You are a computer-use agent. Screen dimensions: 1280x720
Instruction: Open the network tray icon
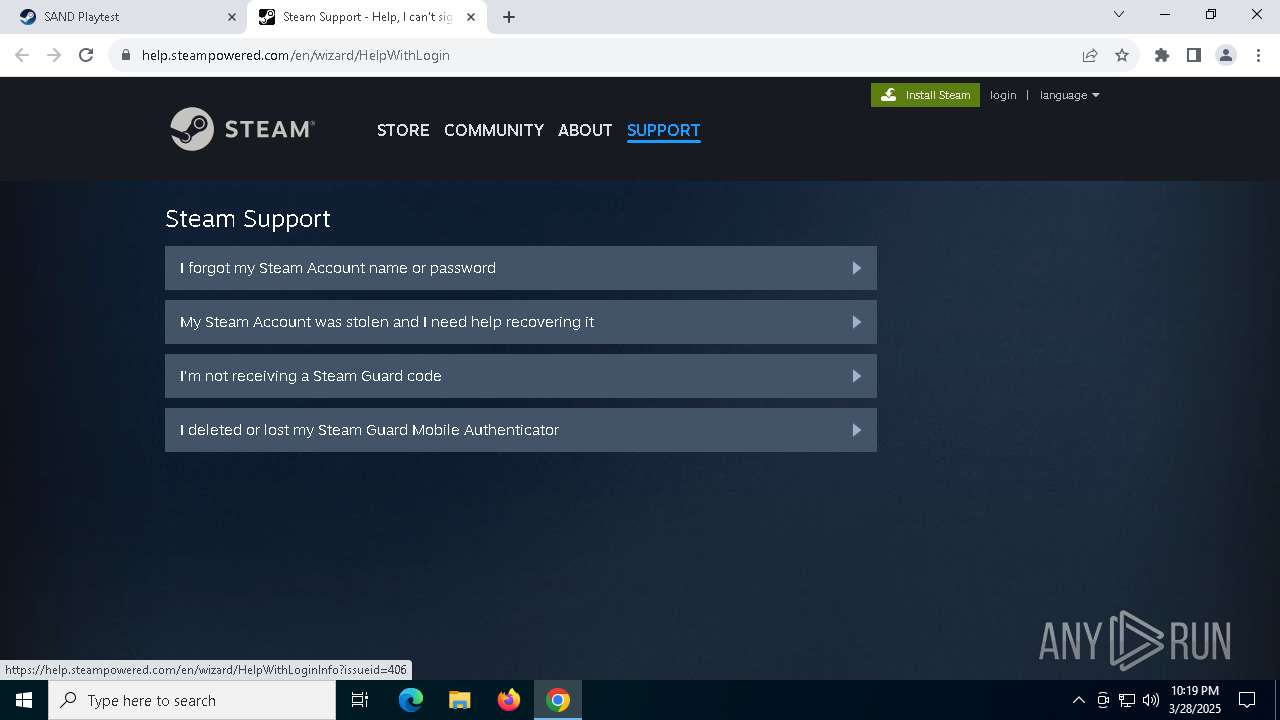click(x=1127, y=700)
